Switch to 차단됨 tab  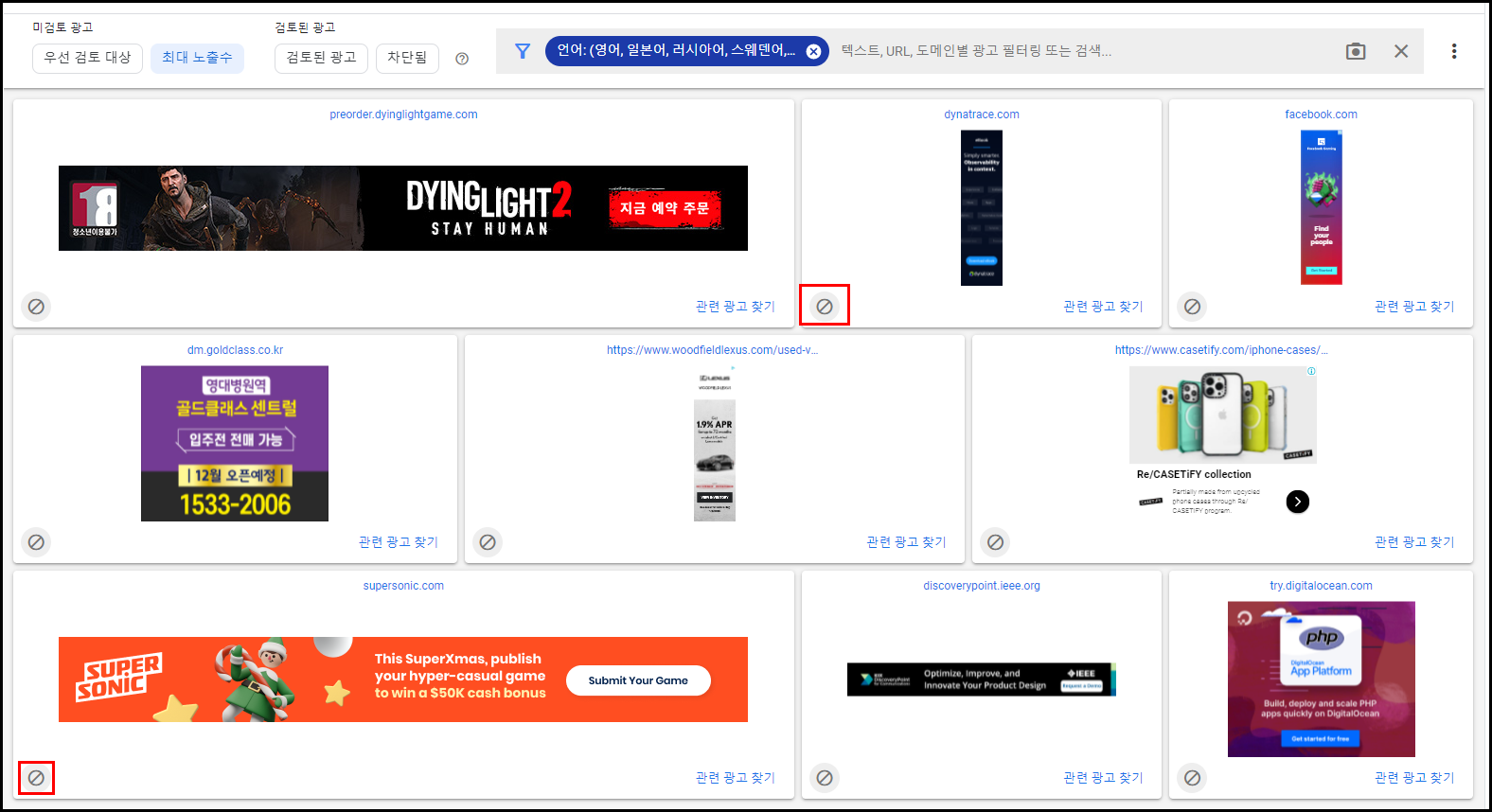tap(407, 58)
